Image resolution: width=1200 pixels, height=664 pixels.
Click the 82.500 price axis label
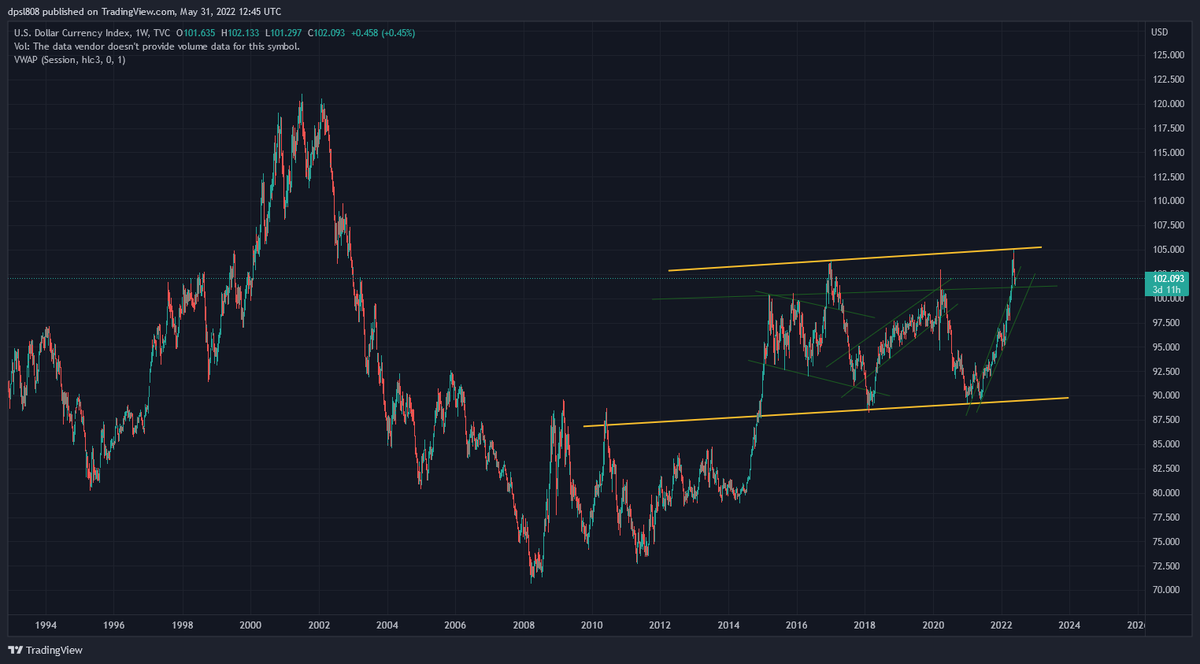point(1167,469)
